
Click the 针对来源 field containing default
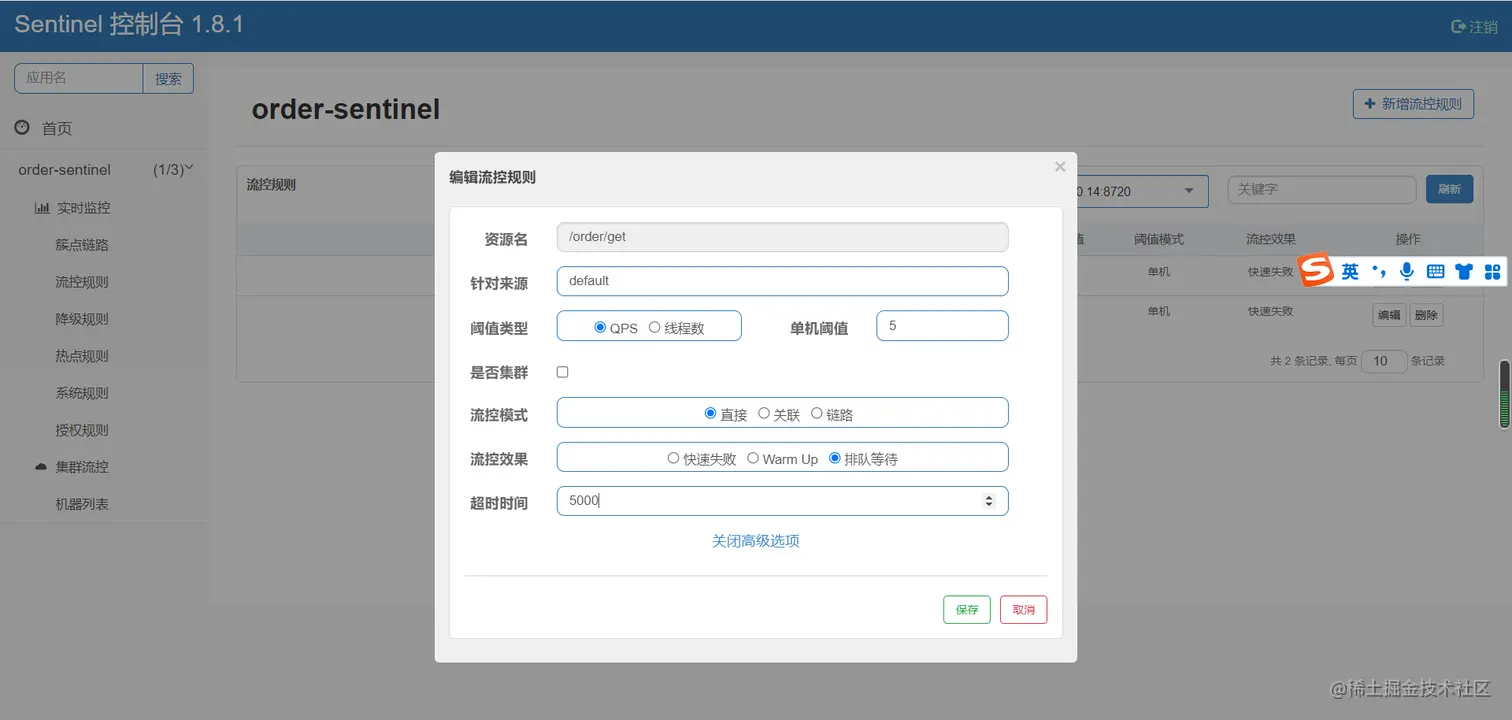[782, 281]
